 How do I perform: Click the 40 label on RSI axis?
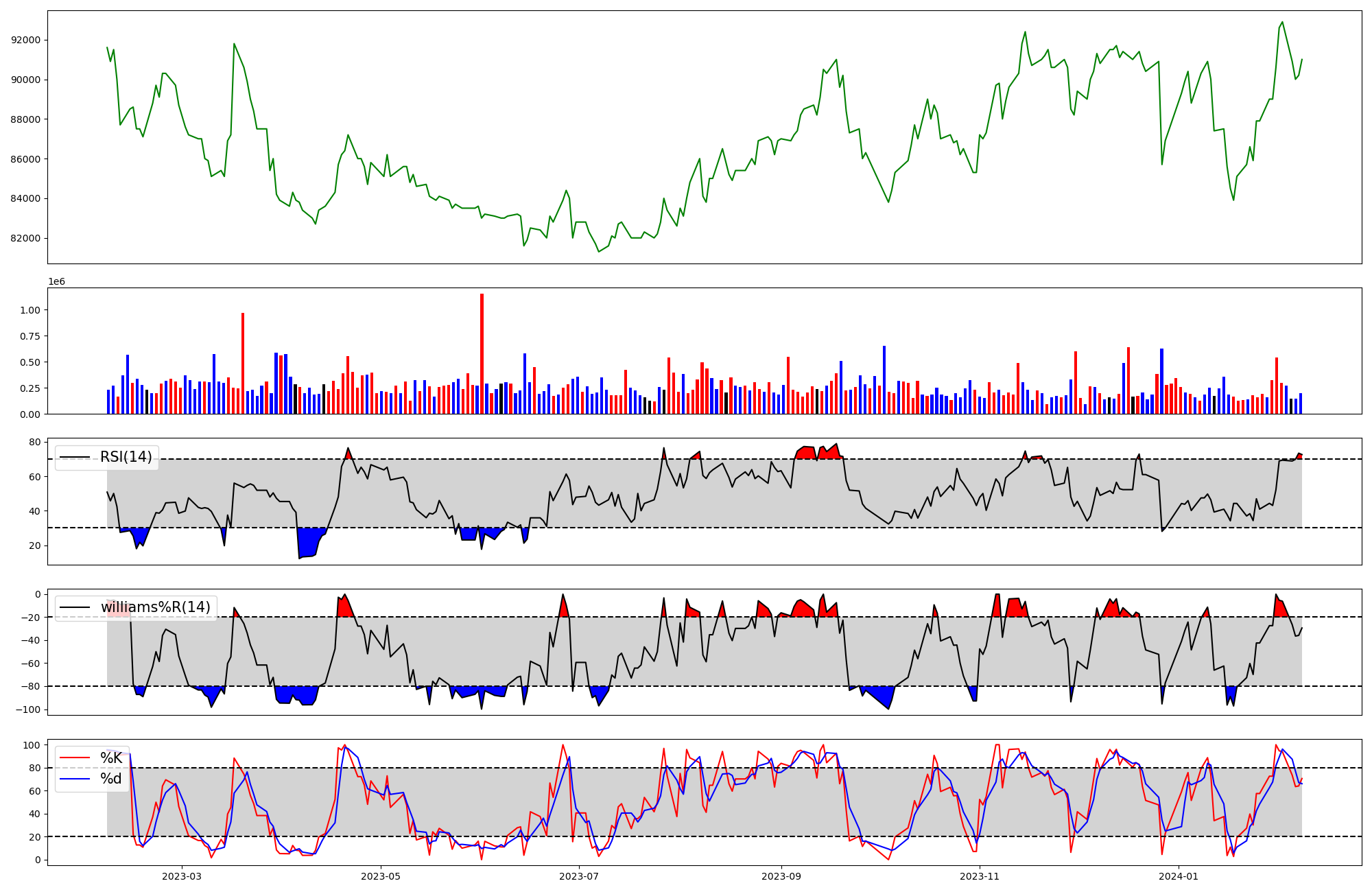[x=34, y=511]
